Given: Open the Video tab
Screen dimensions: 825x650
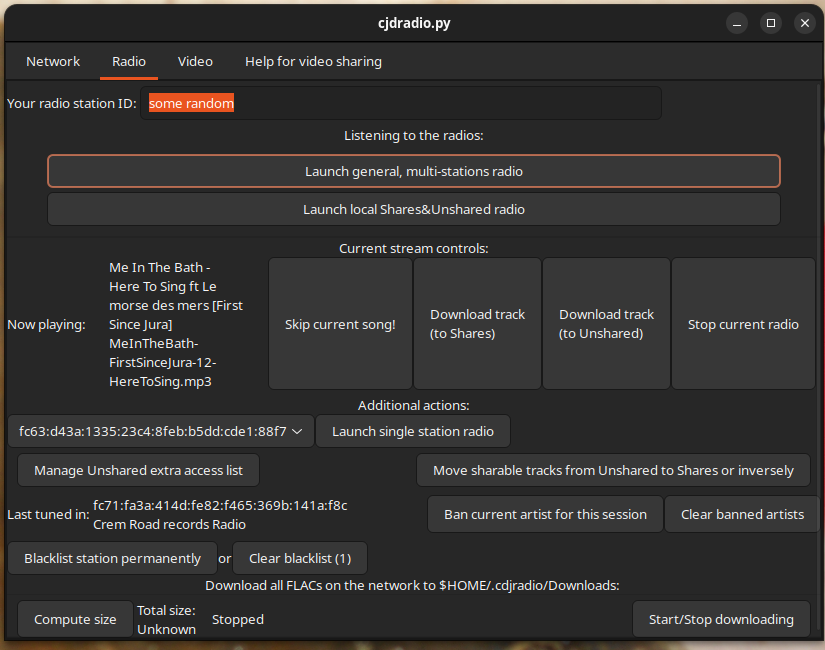Looking at the screenshot, I should click(195, 61).
